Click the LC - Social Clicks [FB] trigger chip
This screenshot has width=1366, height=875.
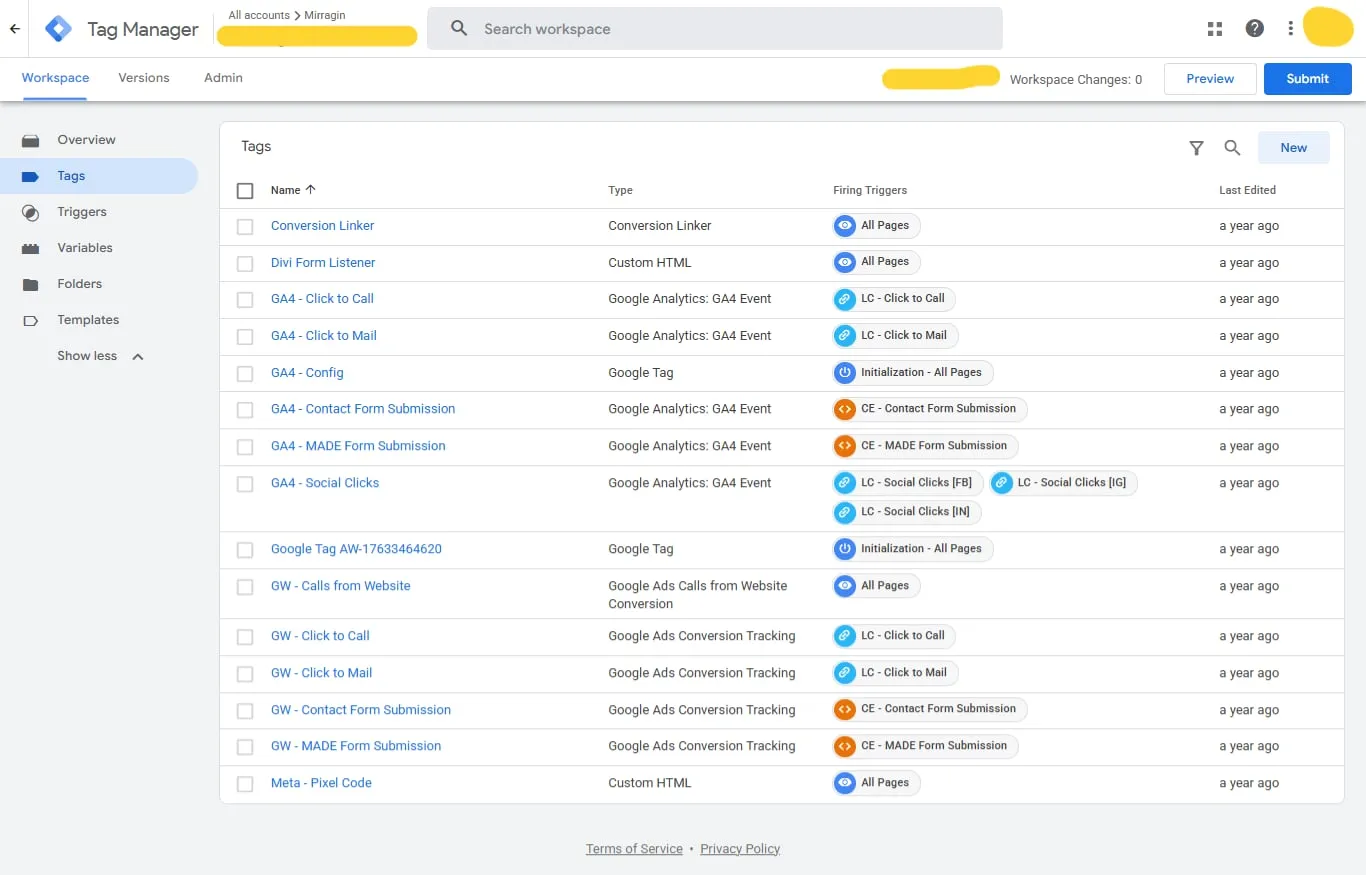(x=908, y=483)
